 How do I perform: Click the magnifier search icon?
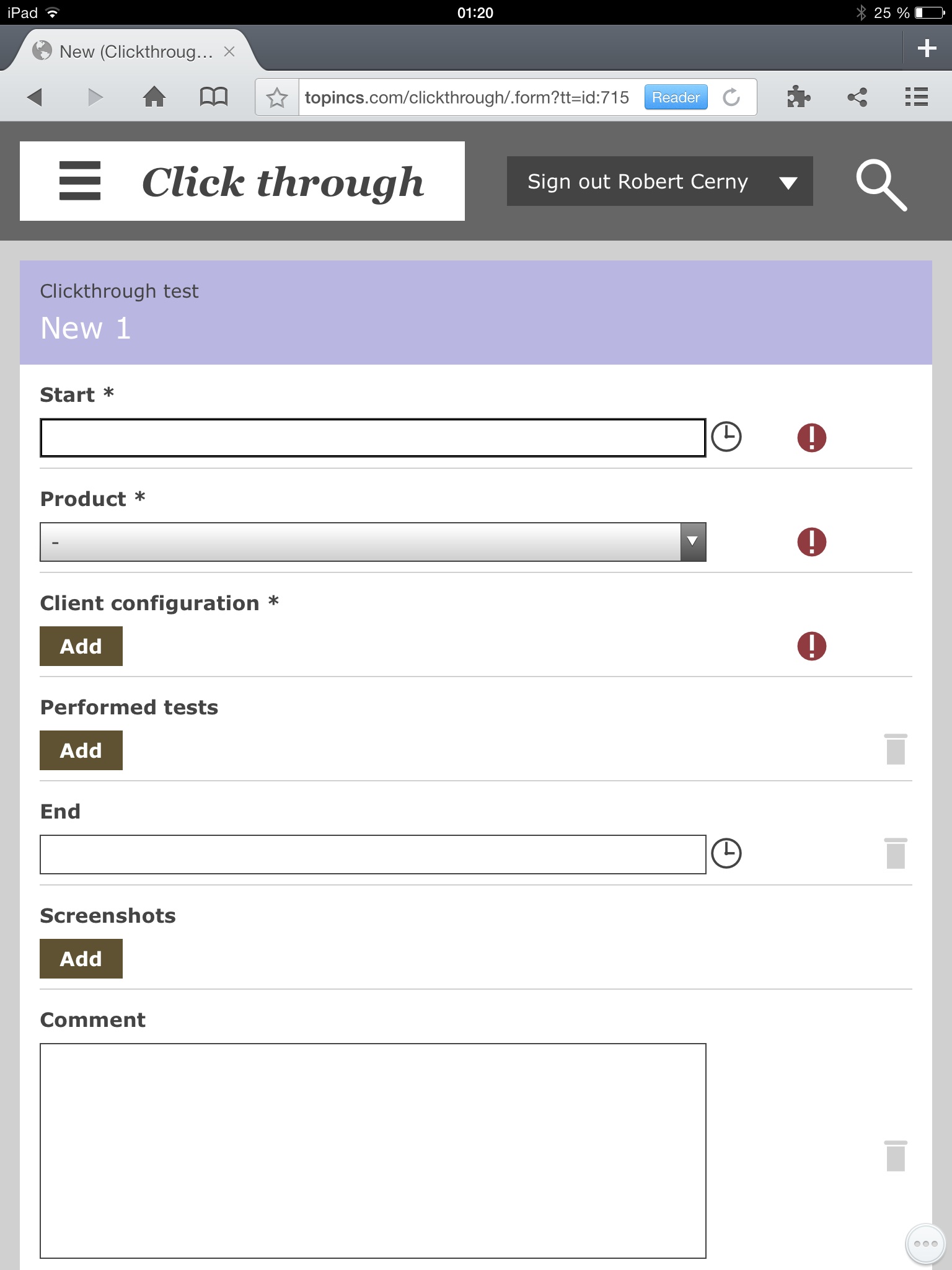(881, 185)
